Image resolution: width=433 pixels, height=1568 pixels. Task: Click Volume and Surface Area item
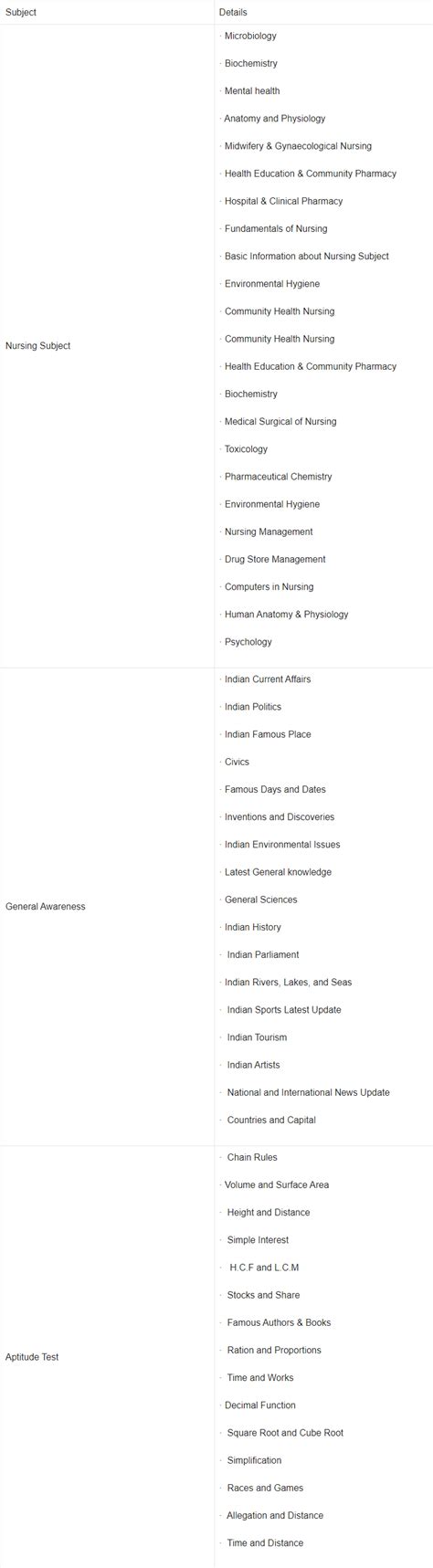(277, 1185)
